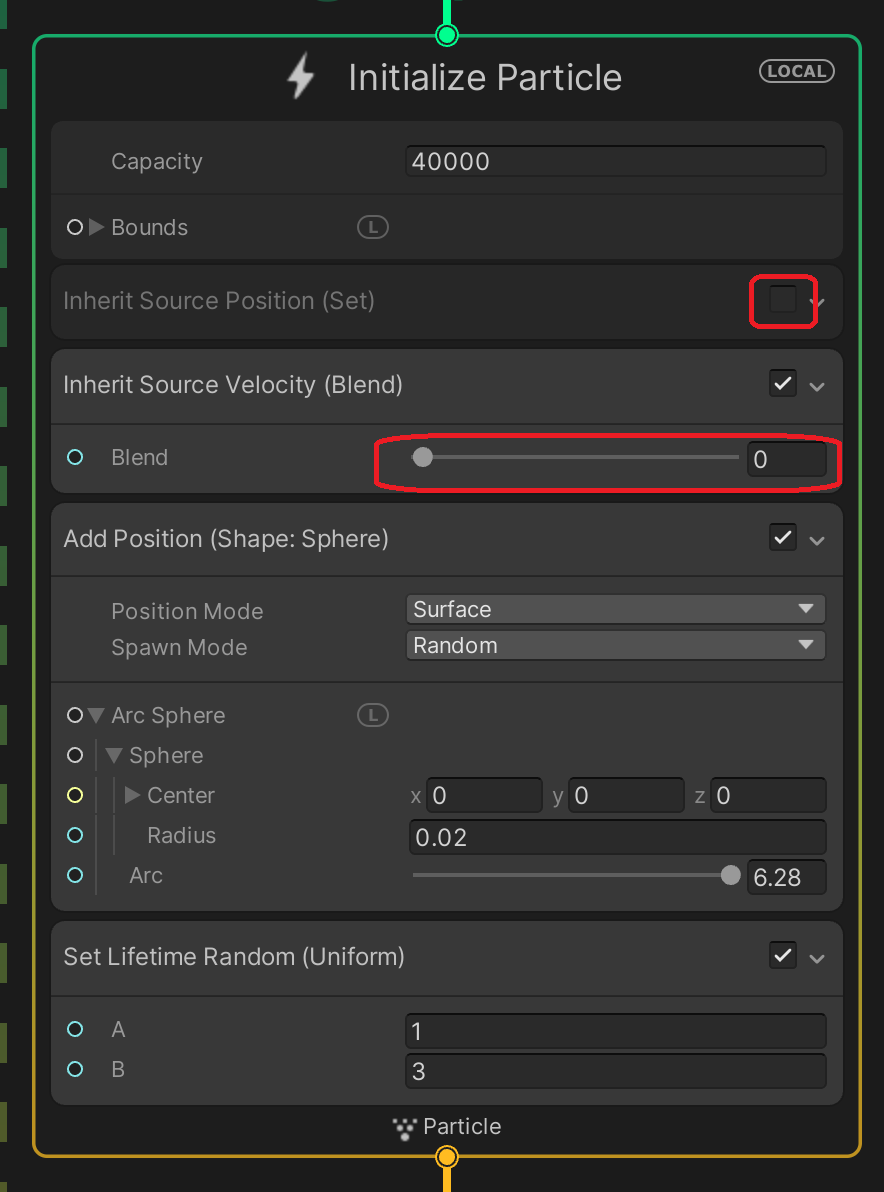This screenshot has width=884, height=1192.
Task: Click the lightning bolt Initialize Particle icon
Action: coord(301,77)
